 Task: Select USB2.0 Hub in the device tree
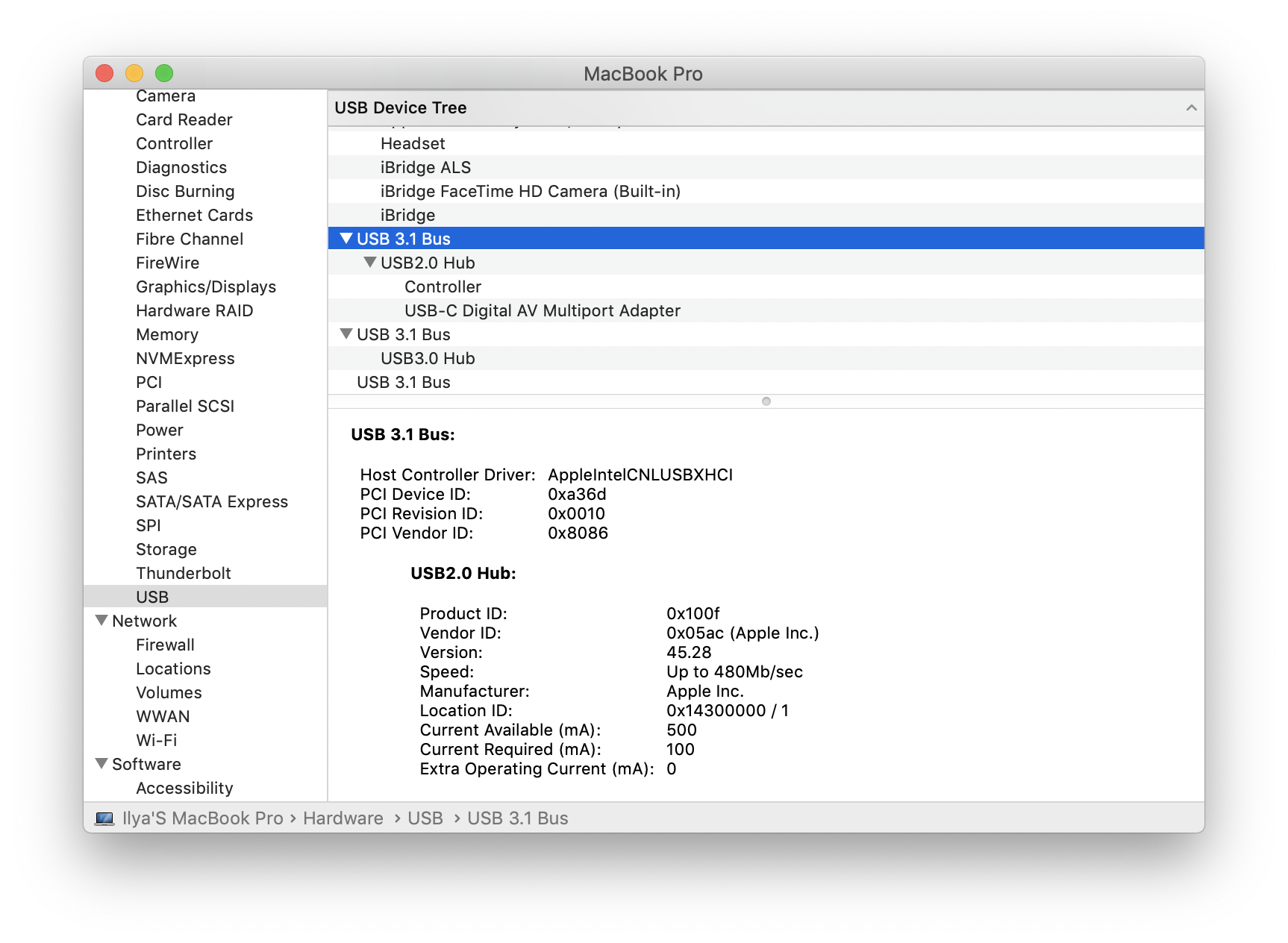coord(766,263)
